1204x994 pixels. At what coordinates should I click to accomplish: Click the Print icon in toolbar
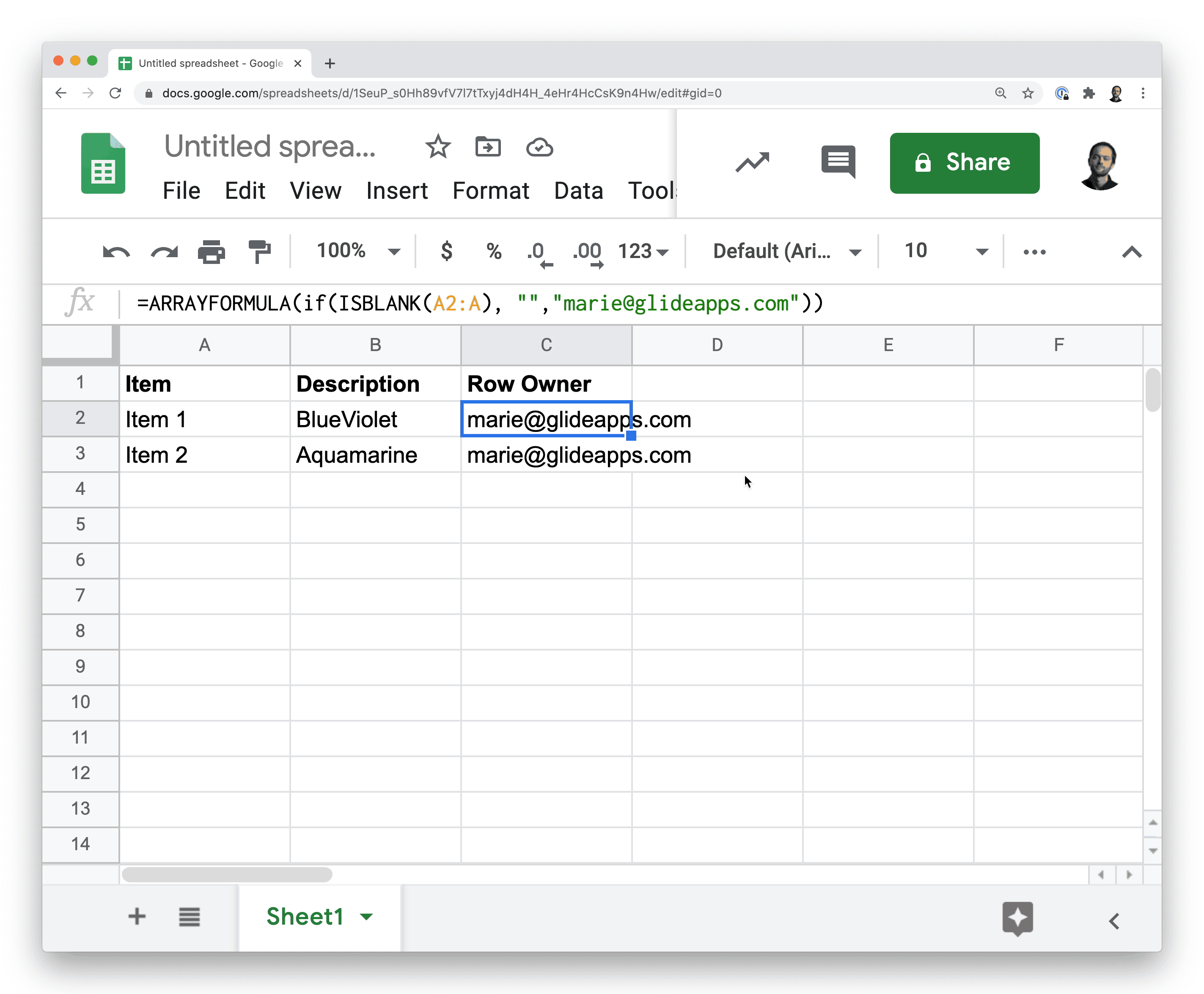tap(211, 252)
